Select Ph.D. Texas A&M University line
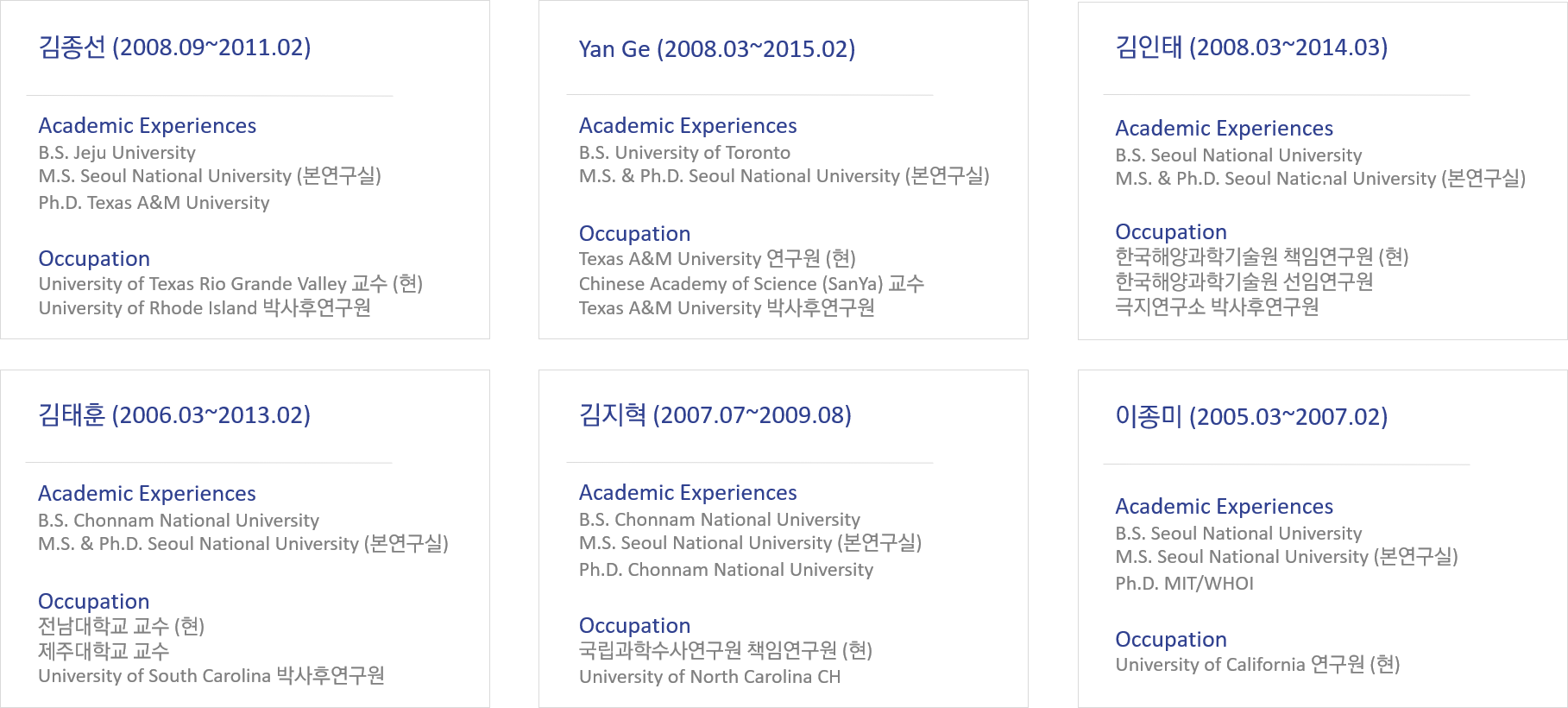 click(154, 203)
